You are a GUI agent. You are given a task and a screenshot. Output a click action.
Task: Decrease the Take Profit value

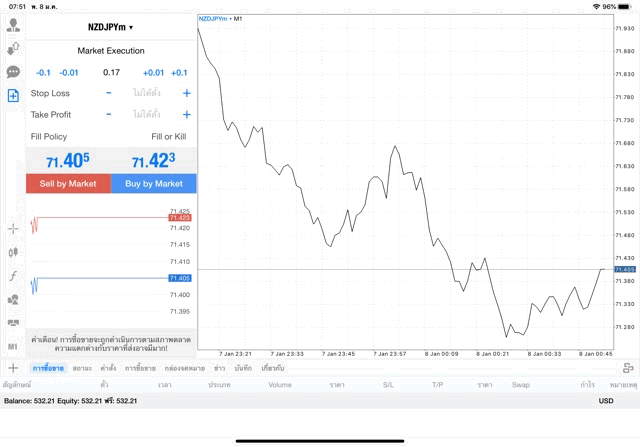109,115
